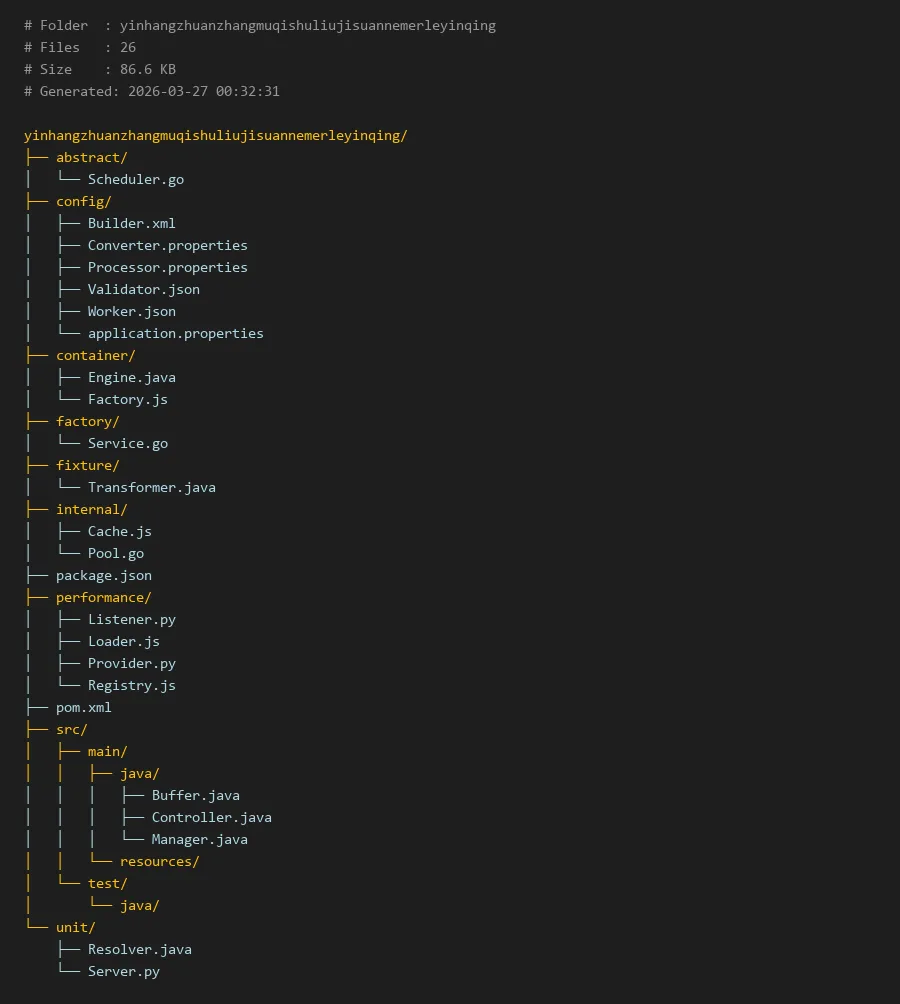Collapse the config/ folder
The width and height of the screenshot is (900, 1004).
[x=83, y=201]
